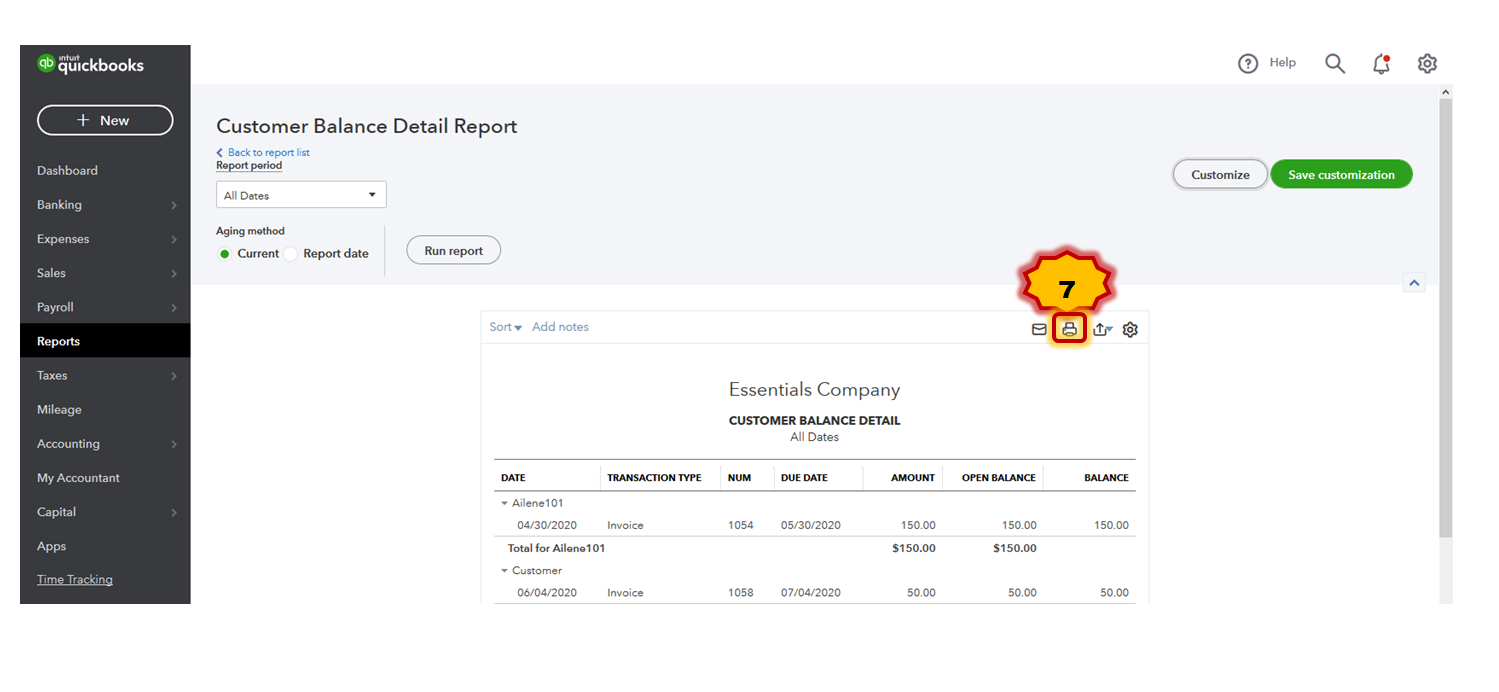Select the Current aging method
Screen dimensions: 1499x692
pos(225,254)
